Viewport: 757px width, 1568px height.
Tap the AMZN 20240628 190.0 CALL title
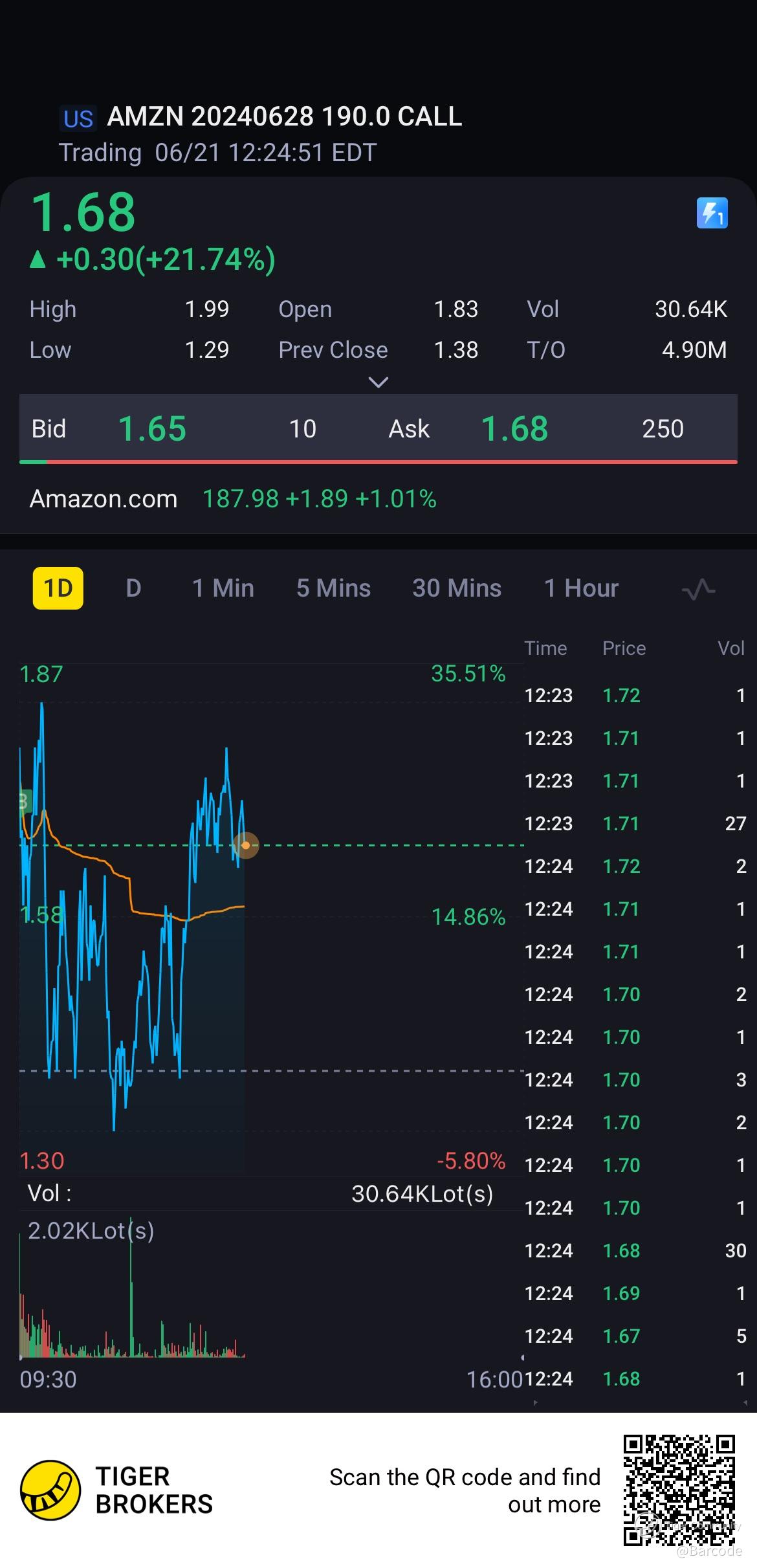coord(284,116)
